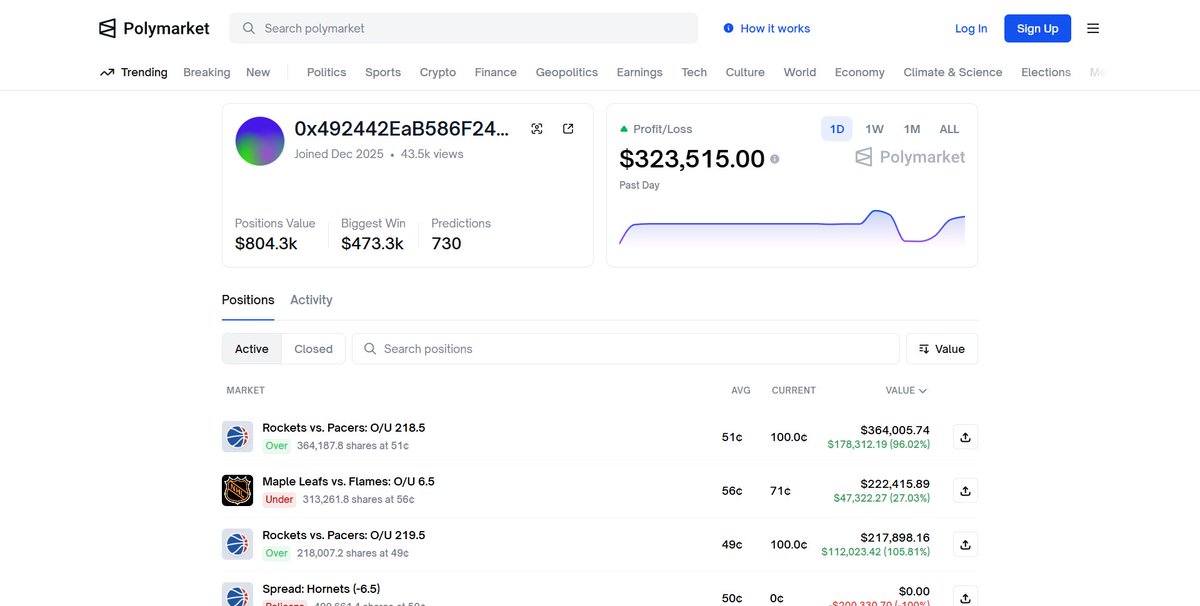
Task: Open the Politics category
Action: (x=327, y=72)
